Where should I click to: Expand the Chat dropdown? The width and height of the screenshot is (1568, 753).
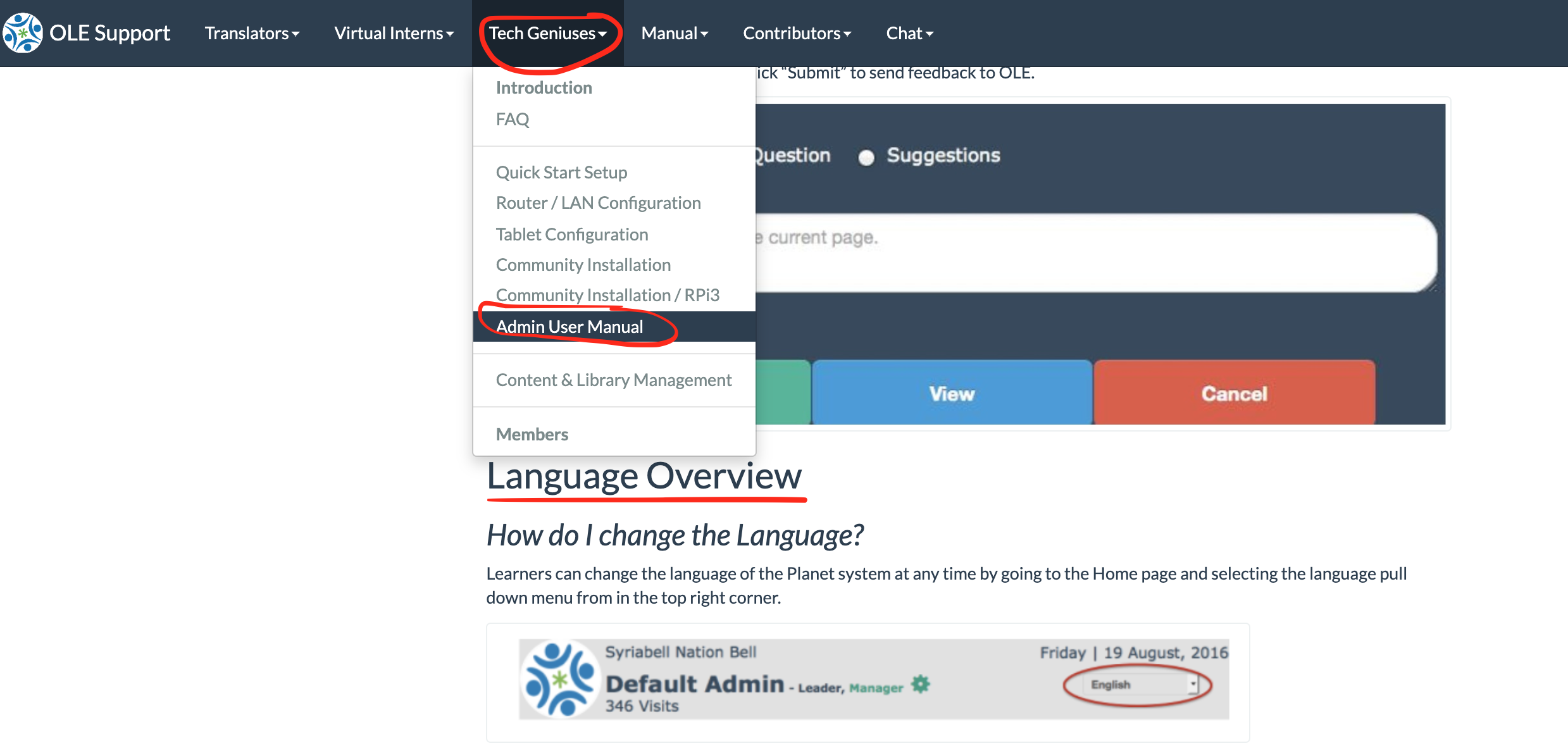pos(909,33)
